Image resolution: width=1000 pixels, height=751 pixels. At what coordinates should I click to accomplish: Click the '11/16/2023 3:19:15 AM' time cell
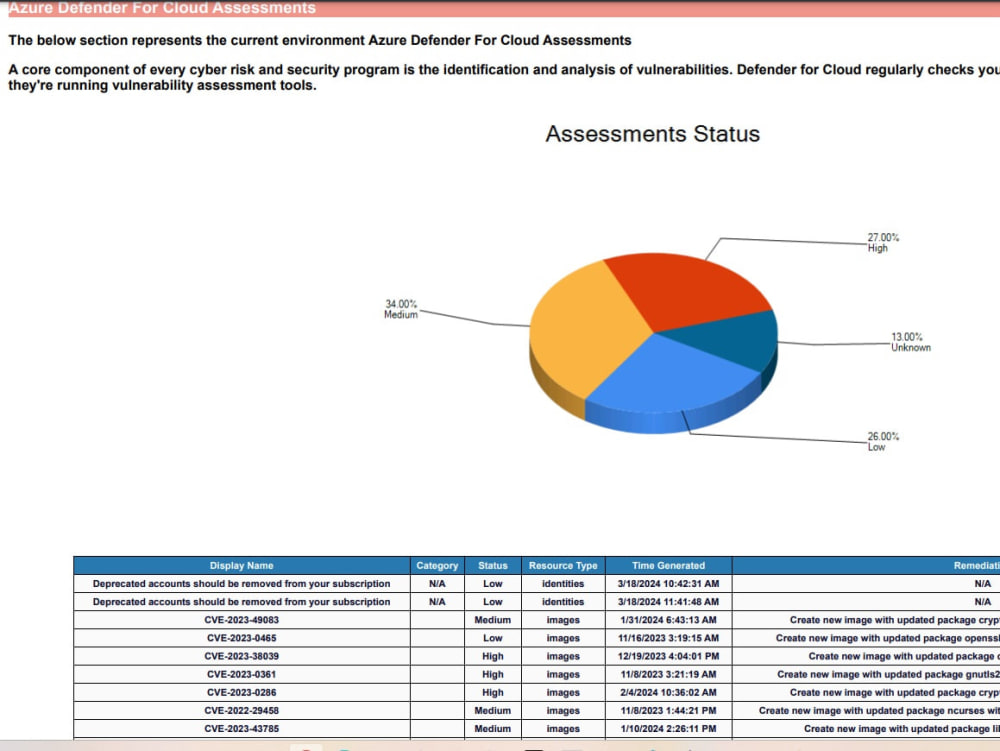(668, 638)
